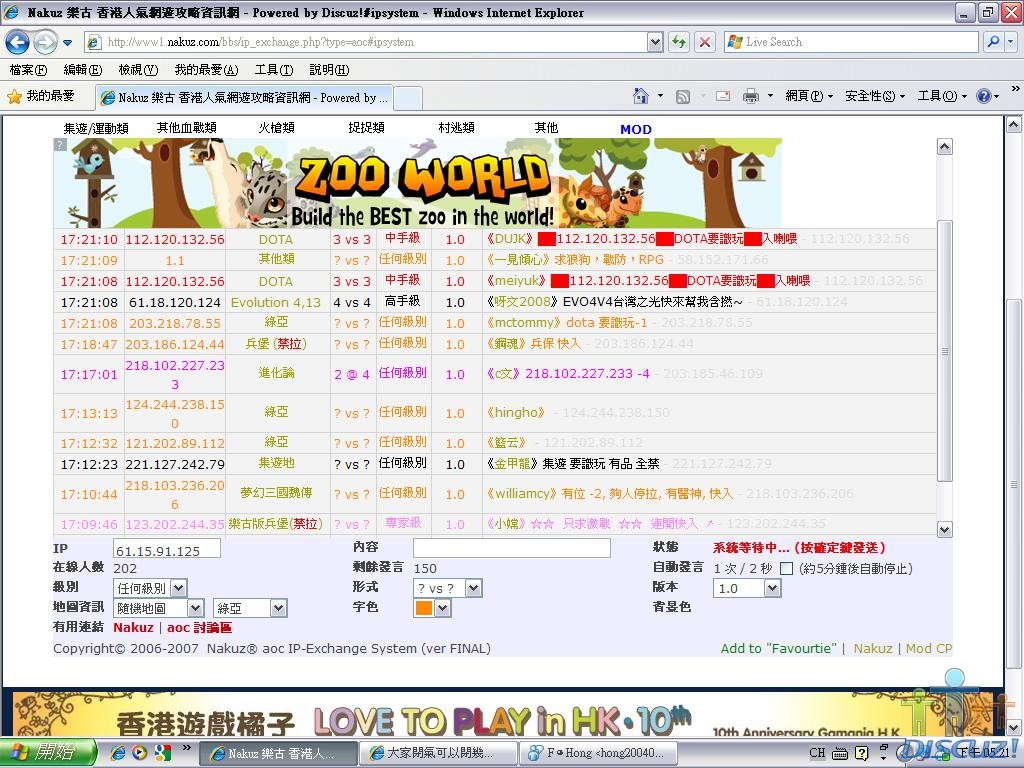Click the Print icon in command bar

click(751, 96)
